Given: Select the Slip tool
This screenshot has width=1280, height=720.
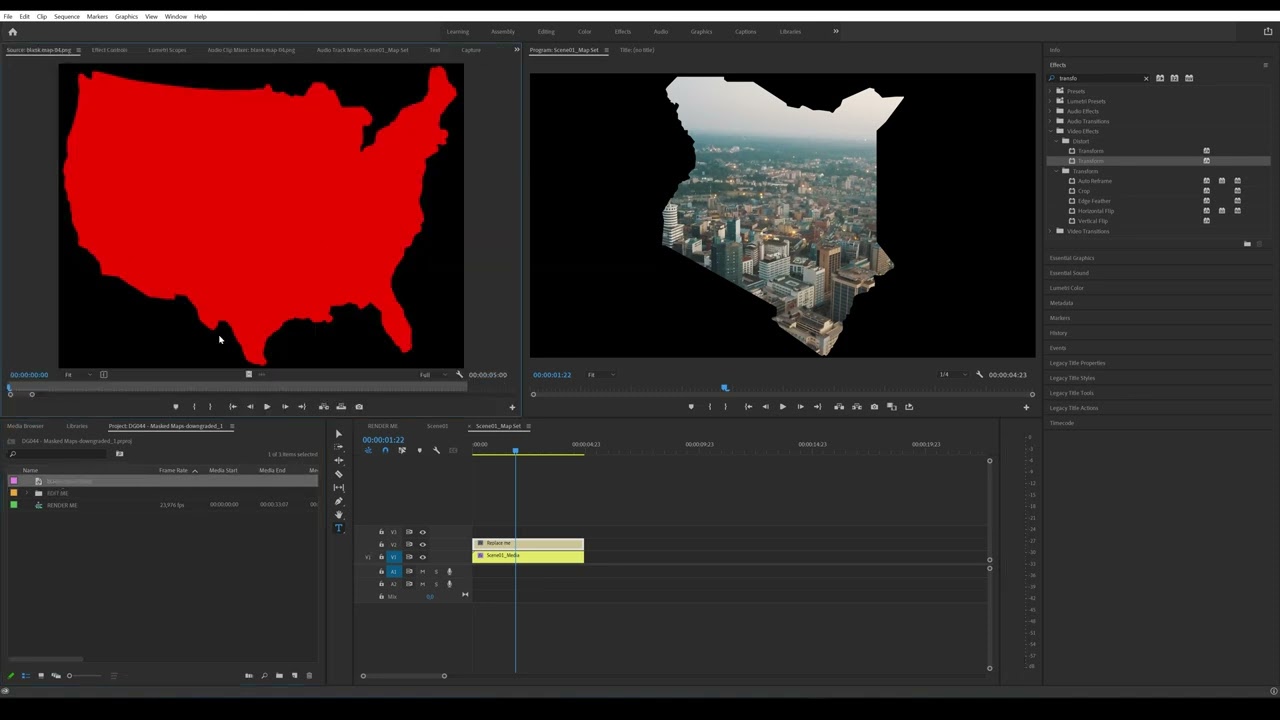Looking at the screenshot, I should pyautogui.click(x=338, y=488).
